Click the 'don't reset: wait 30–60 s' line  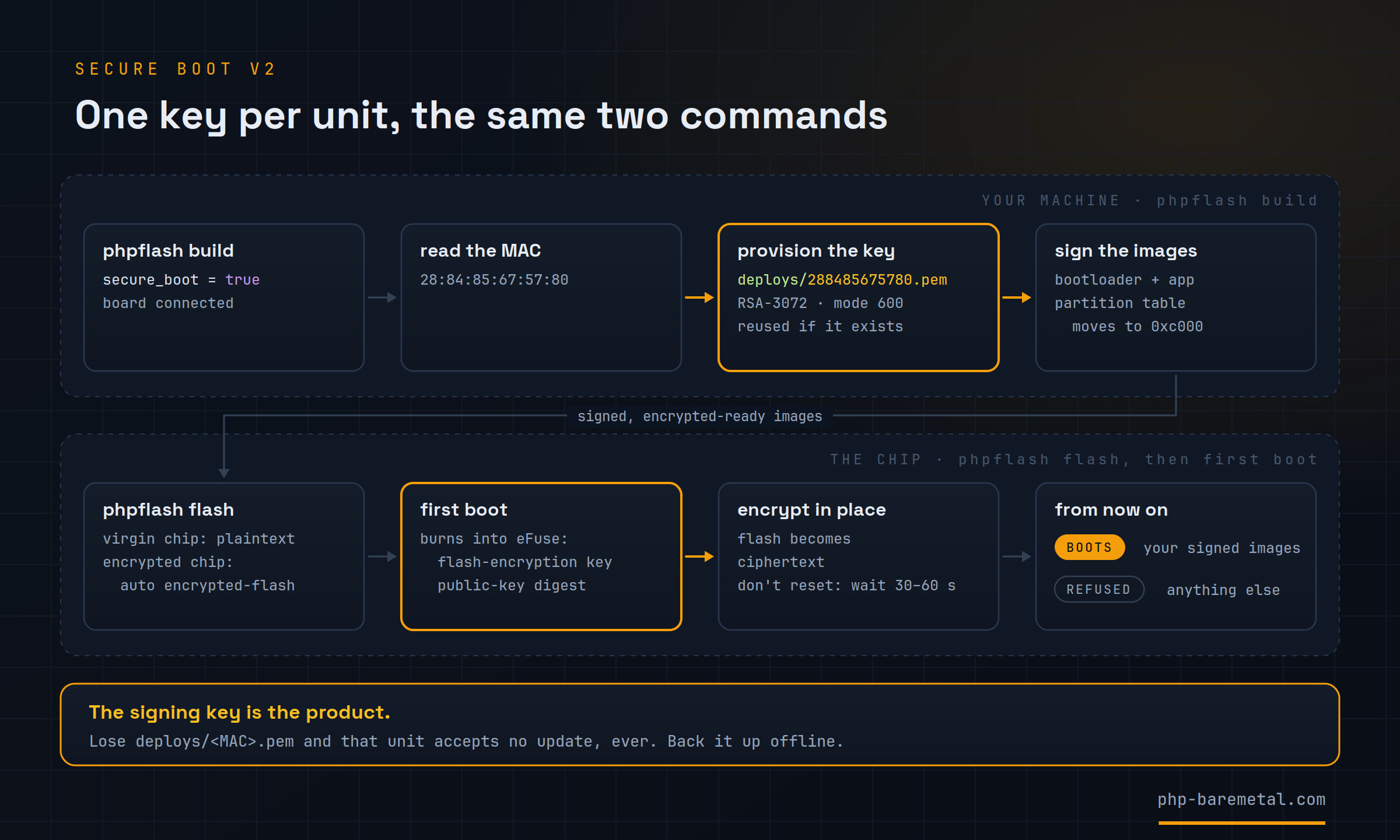coord(846,586)
